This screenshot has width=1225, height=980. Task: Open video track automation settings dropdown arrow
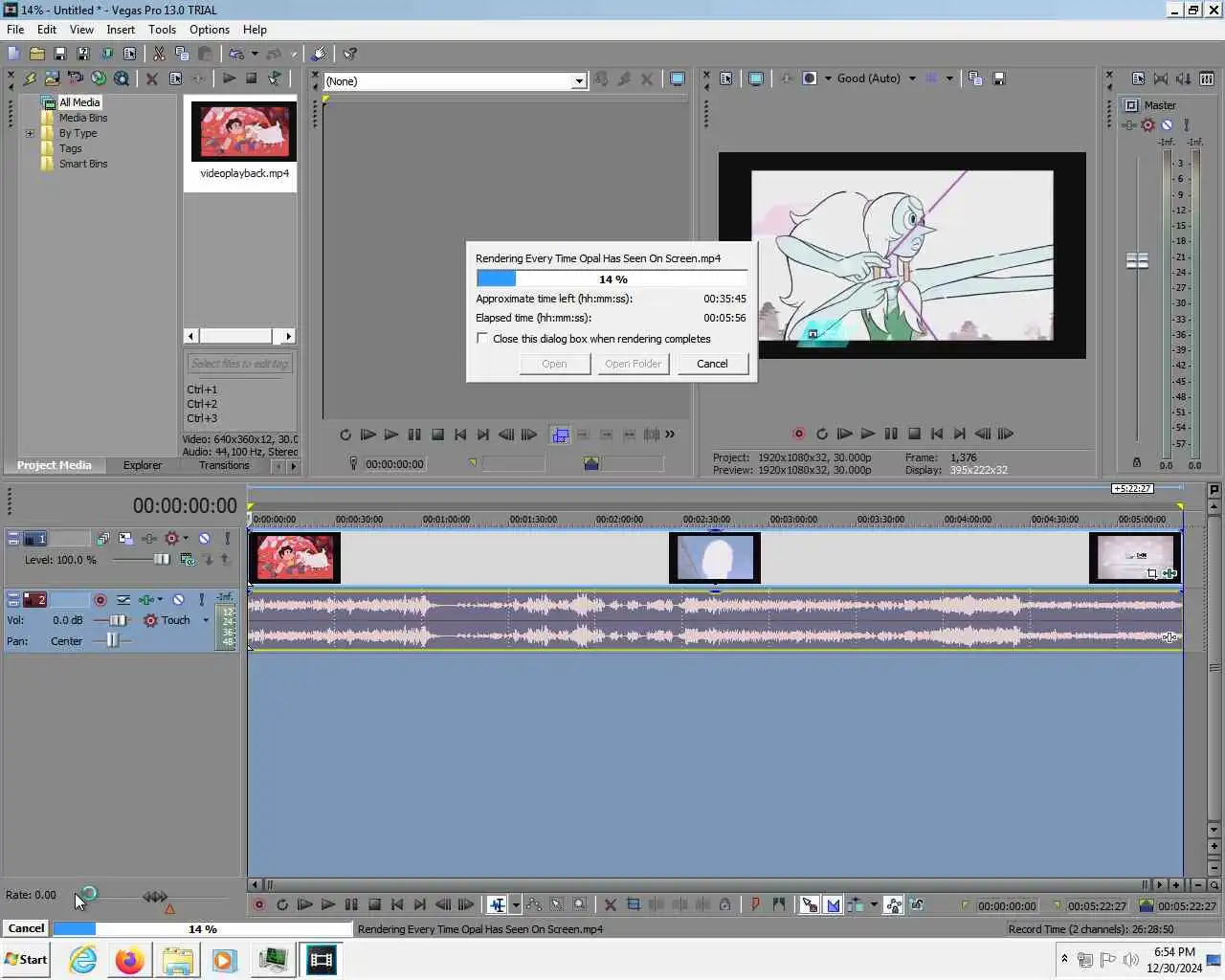[x=186, y=539]
